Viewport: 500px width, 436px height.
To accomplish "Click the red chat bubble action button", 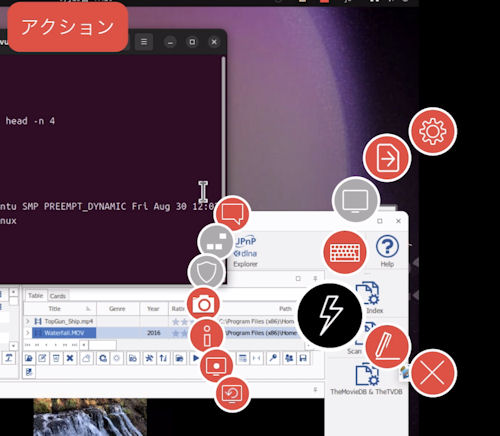I will coord(232,213).
